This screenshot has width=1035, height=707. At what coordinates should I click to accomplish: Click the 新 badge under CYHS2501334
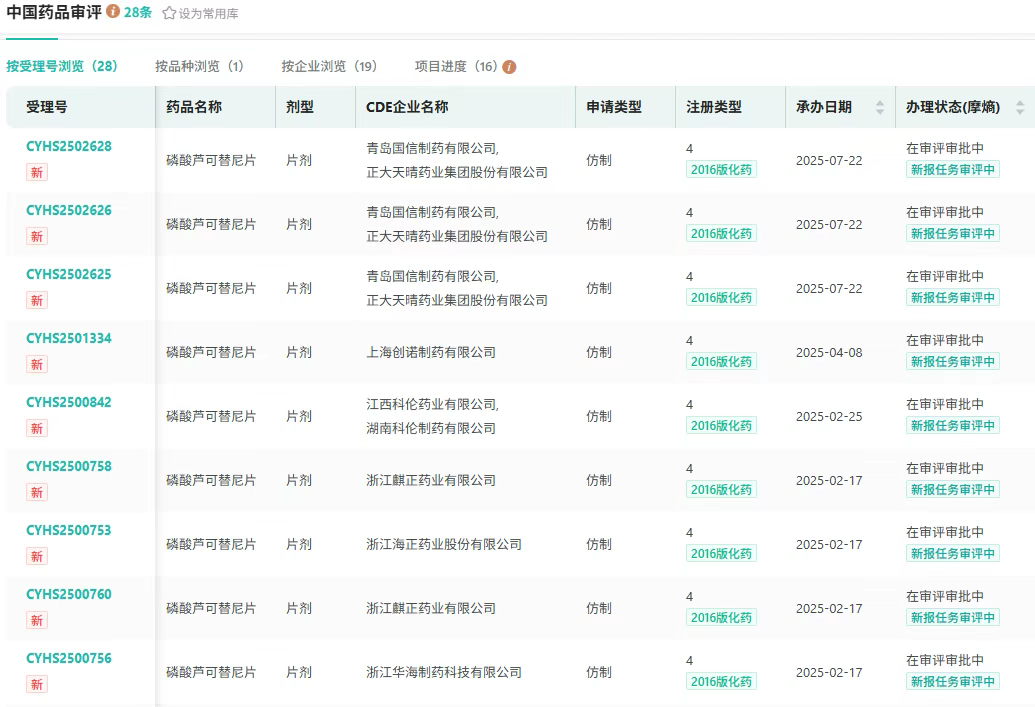[37, 364]
